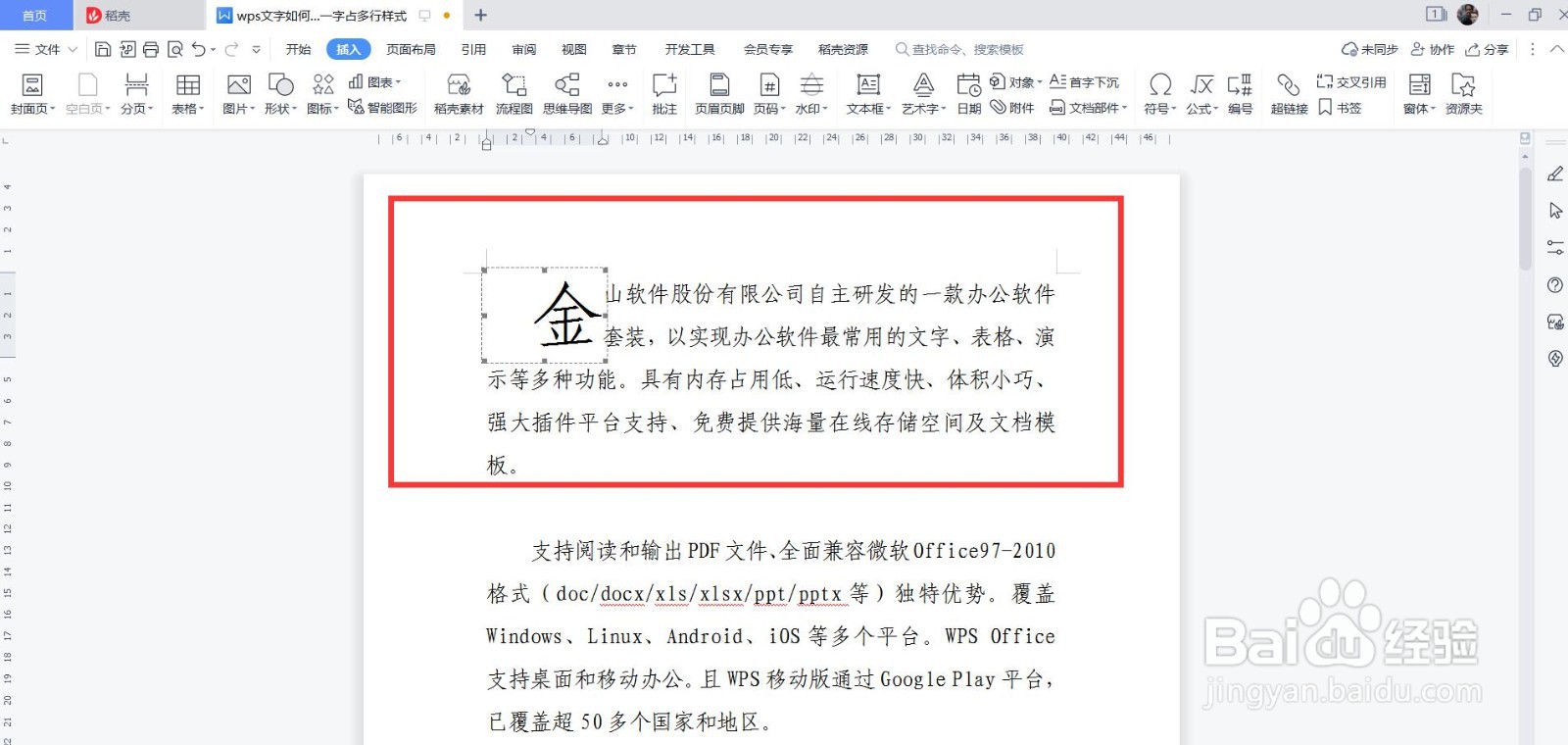Open the 分页 page break options

click(x=136, y=94)
